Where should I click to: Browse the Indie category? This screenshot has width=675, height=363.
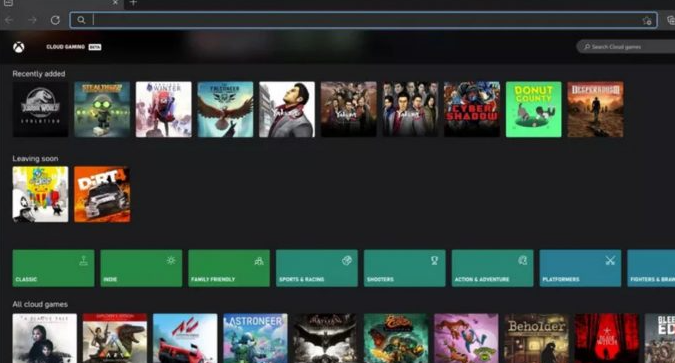pos(141,268)
